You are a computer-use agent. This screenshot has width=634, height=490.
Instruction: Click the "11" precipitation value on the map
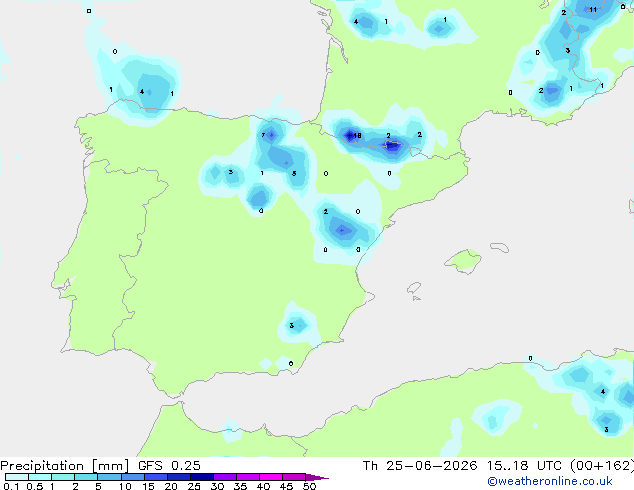point(593,10)
